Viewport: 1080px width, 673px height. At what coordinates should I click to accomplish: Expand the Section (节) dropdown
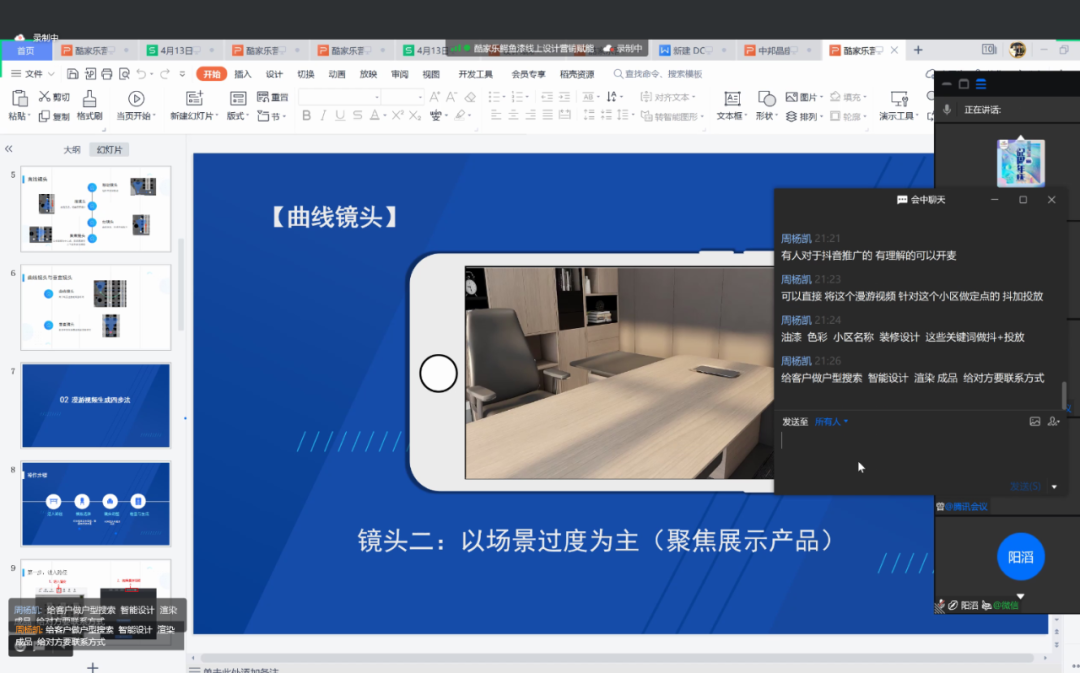pos(272,116)
